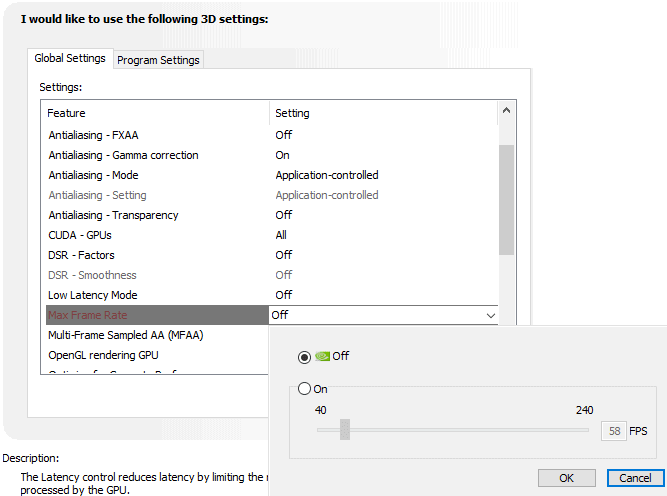Enable the On radio button
Image resolution: width=667 pixels, height=496 pixels.
[304, 389]
